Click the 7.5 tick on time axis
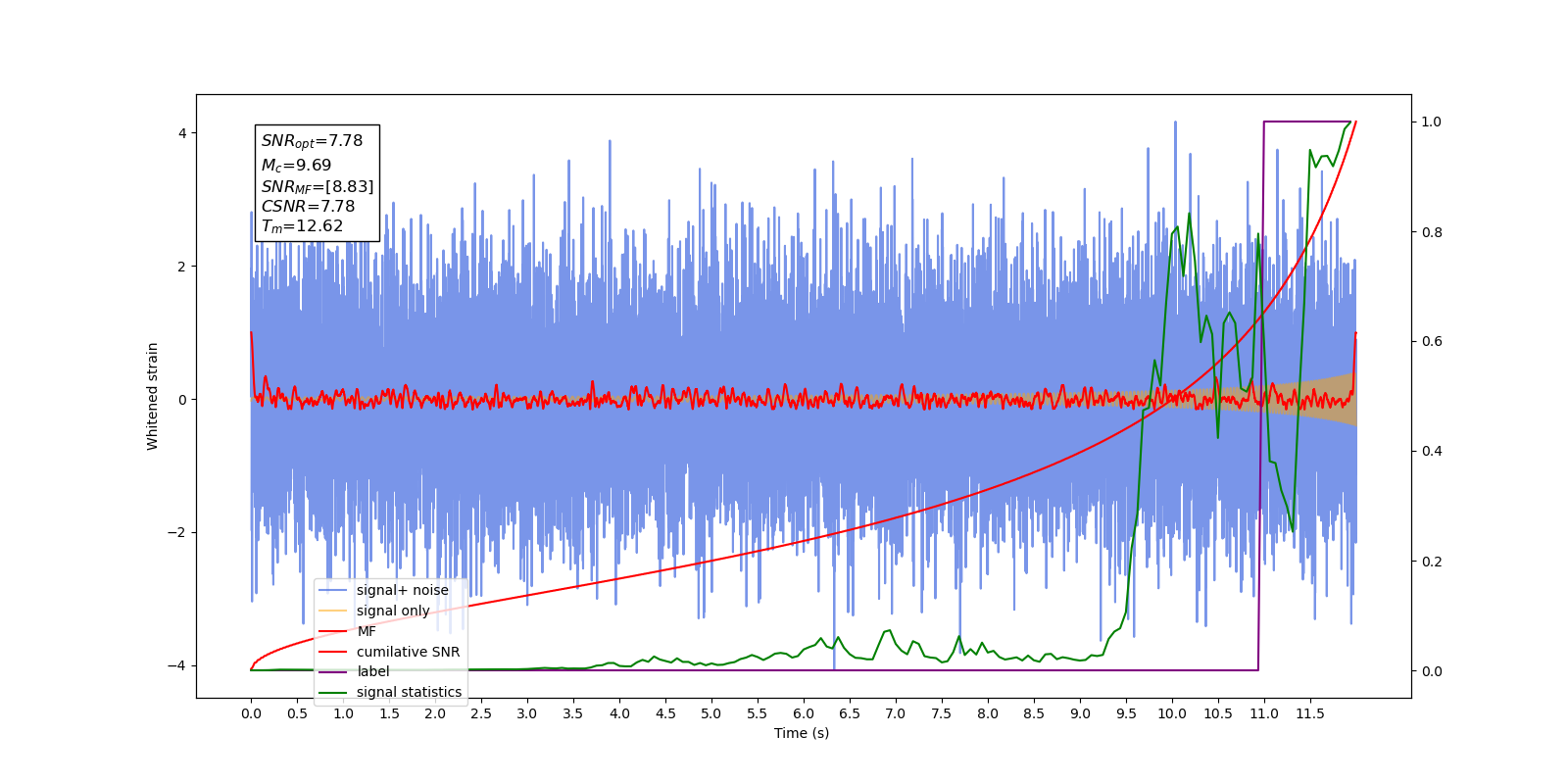 [942, 713]
